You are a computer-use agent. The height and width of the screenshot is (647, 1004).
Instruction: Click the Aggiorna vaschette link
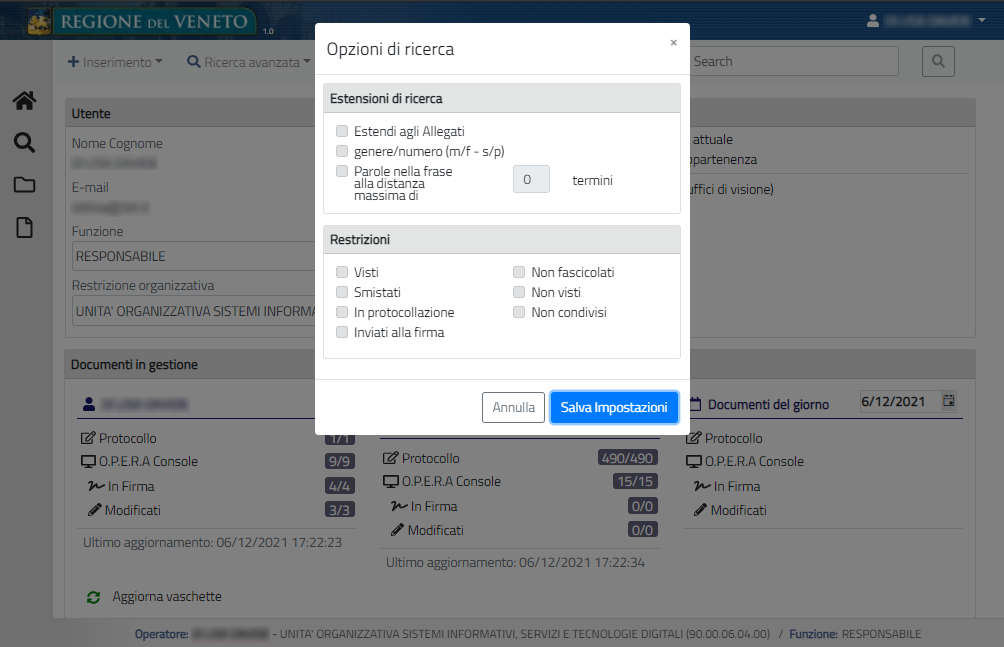click(167, 597)
